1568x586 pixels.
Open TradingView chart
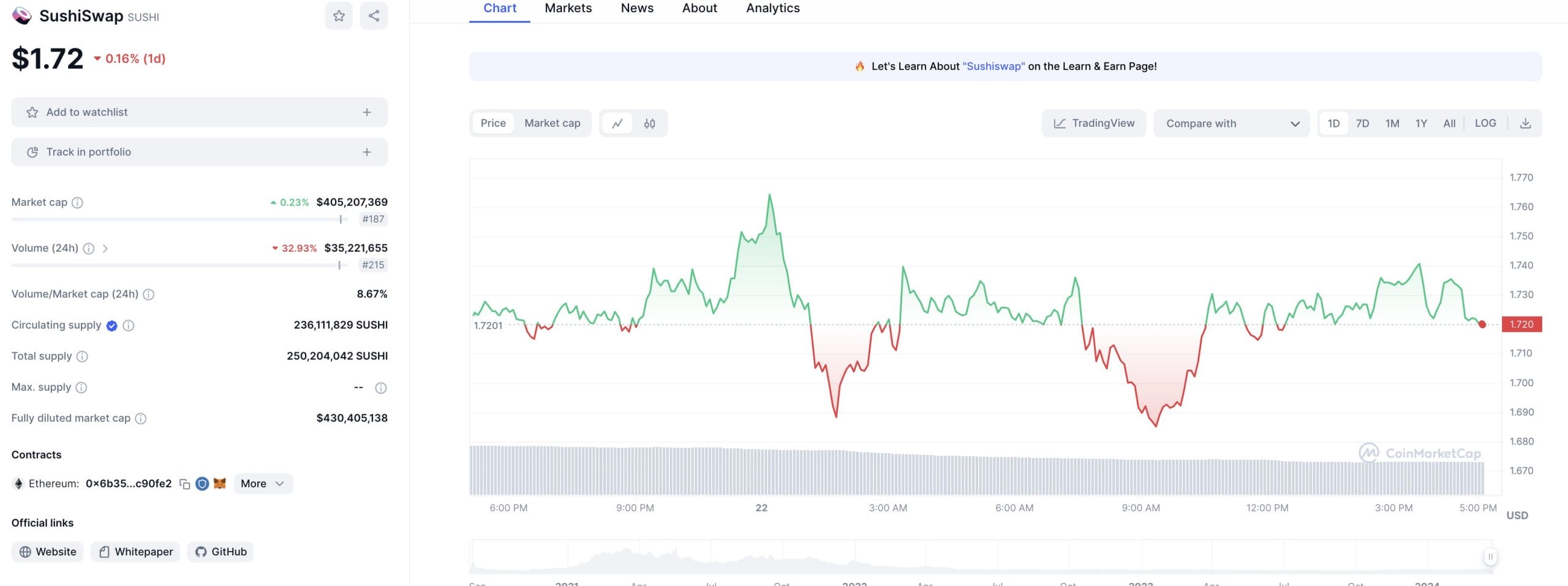(1094, 124)
